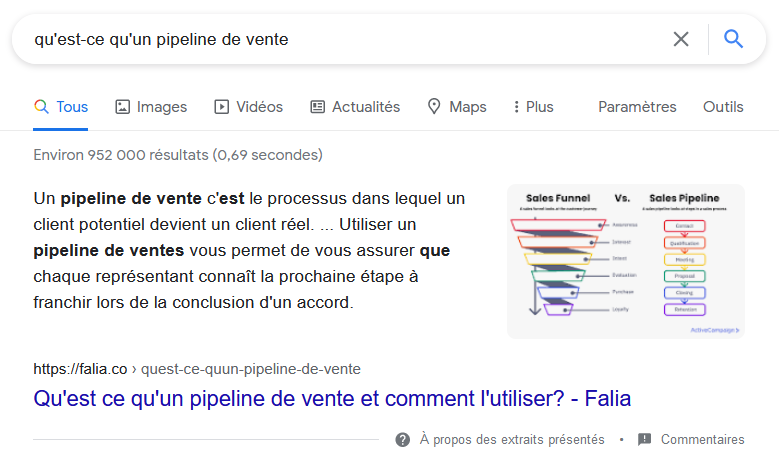
Task: Click the Vidéos play icon
Action: [222, 107]
